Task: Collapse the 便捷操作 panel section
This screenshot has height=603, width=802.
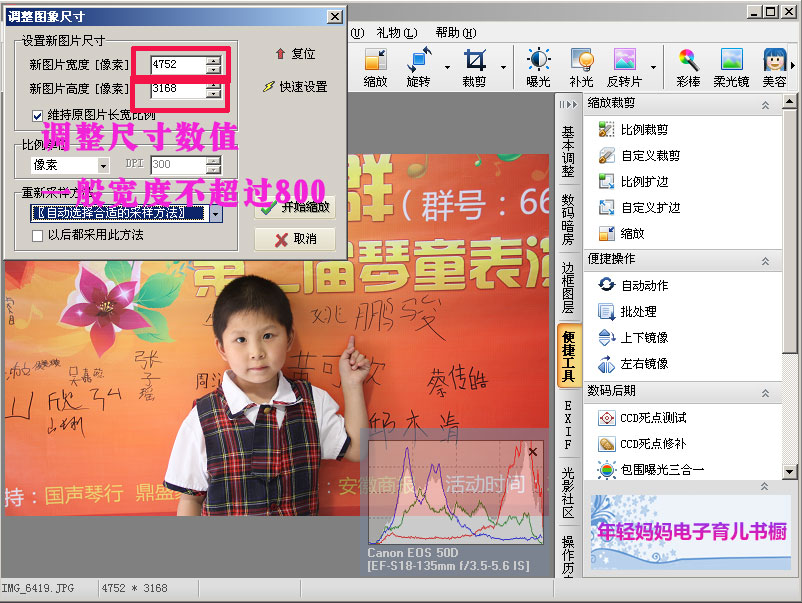Action: tap(765, 261)
